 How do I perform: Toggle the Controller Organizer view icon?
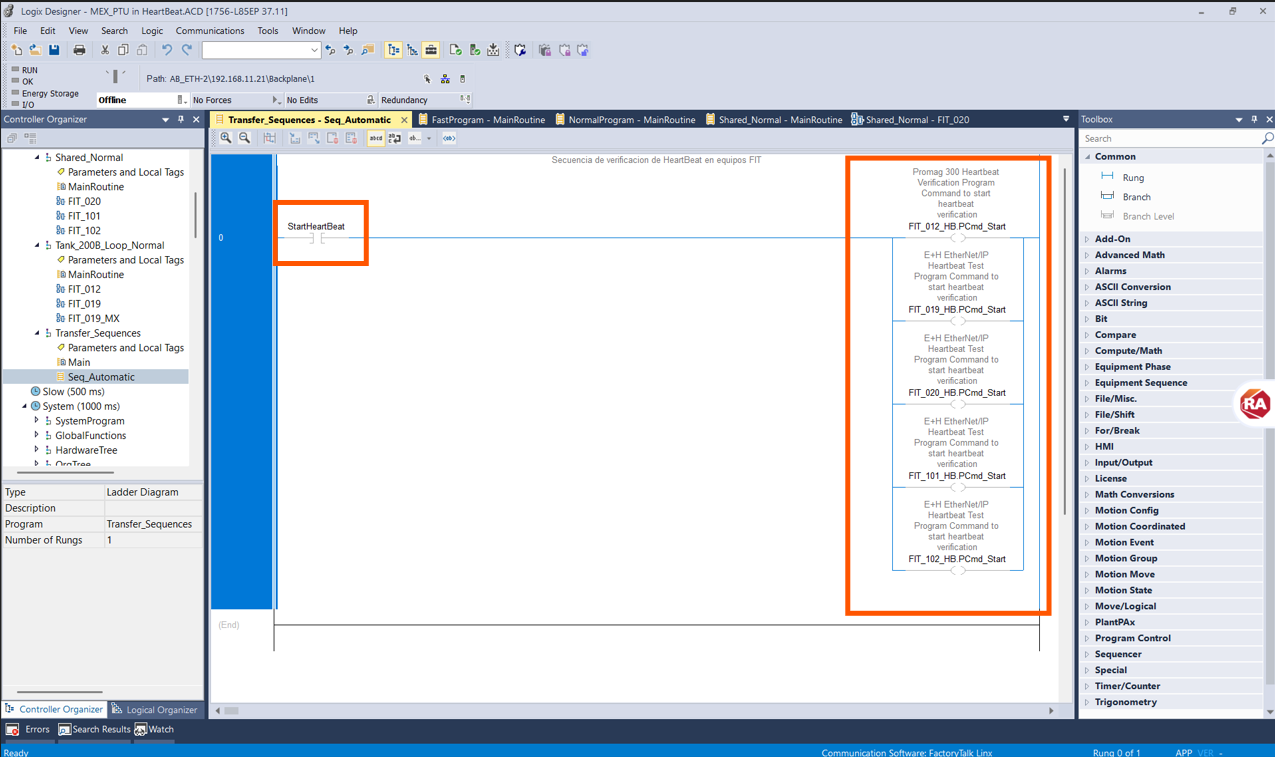394,50
